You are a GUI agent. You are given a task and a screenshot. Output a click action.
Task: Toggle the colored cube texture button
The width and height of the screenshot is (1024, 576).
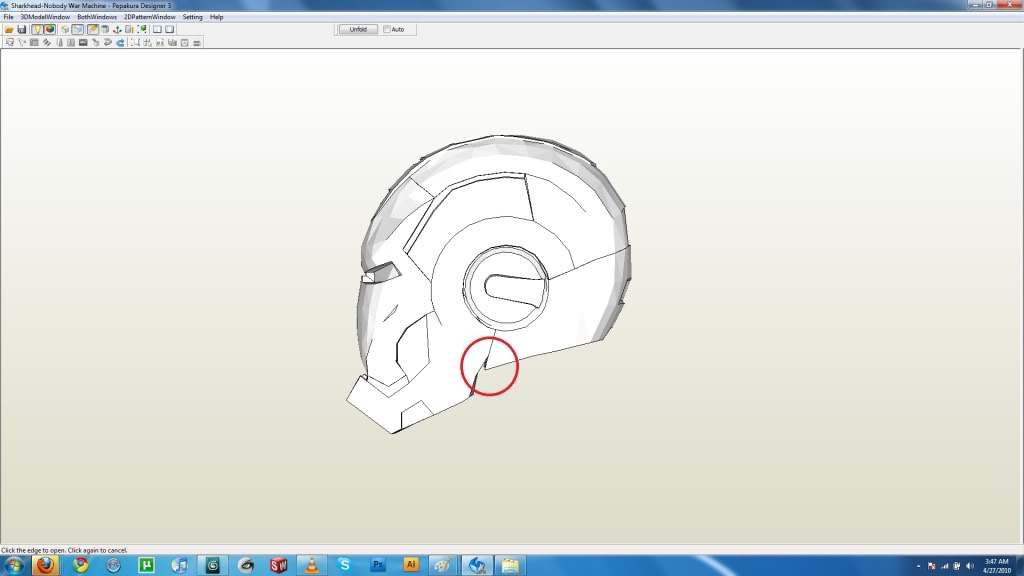click(x=50, y=29)
